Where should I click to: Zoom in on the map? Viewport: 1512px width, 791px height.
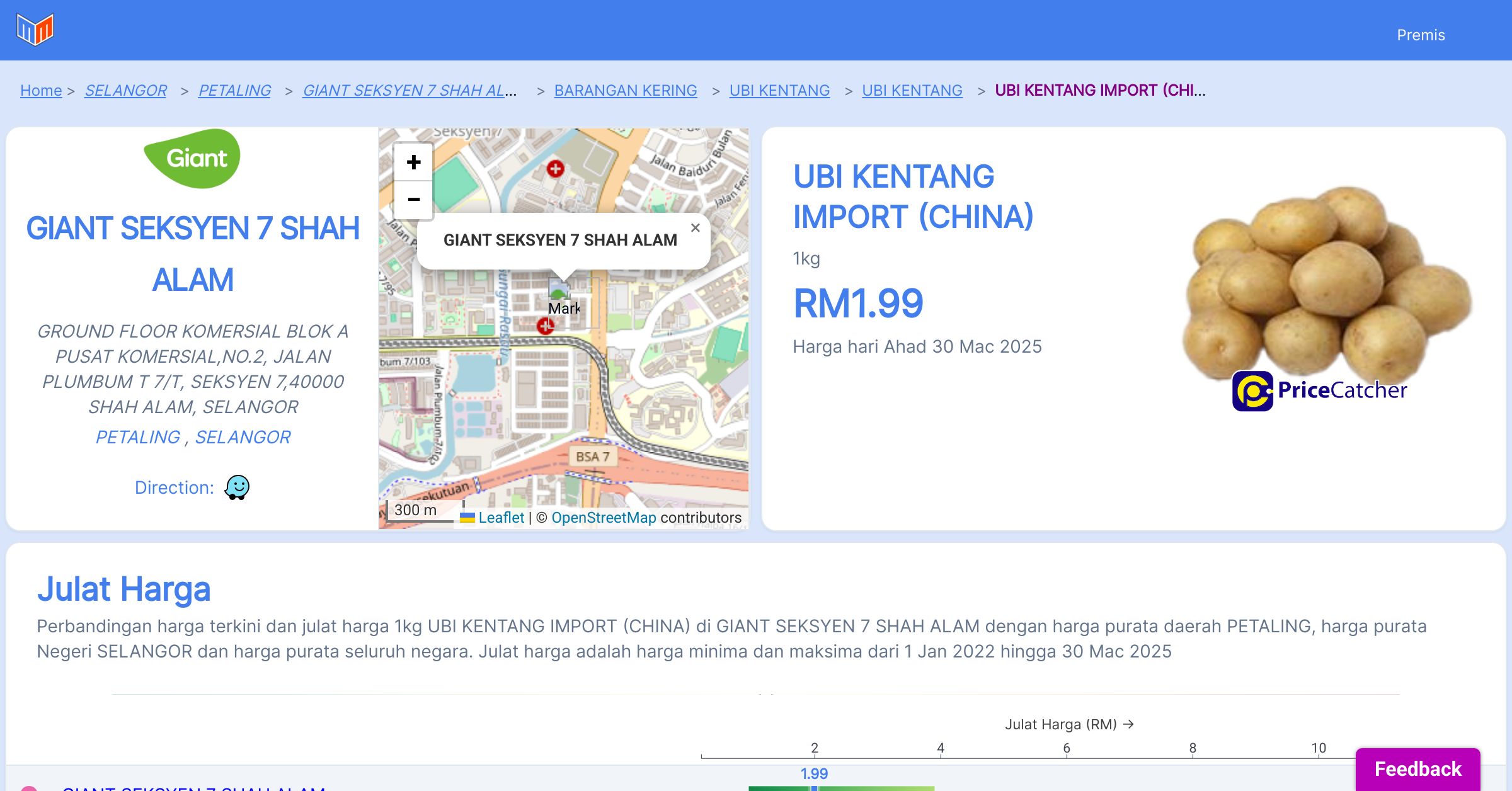413,162
